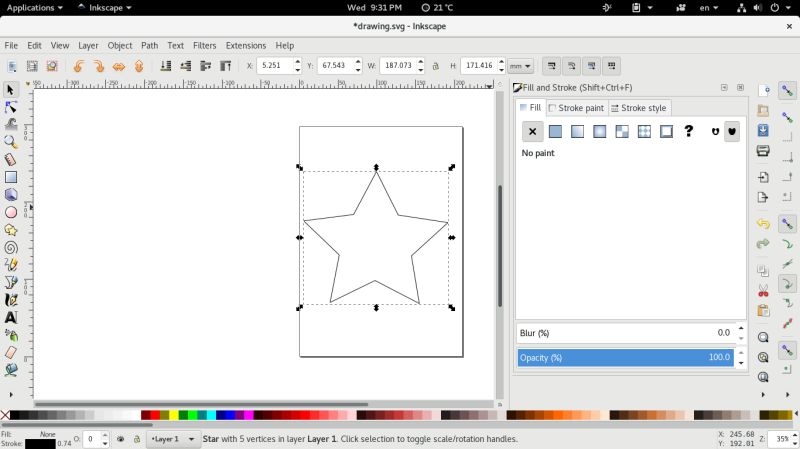Image resolution: width=800 pixels, height=449 pixels.
Task: Open the Extensions menu
Action: tap(246, 45)
